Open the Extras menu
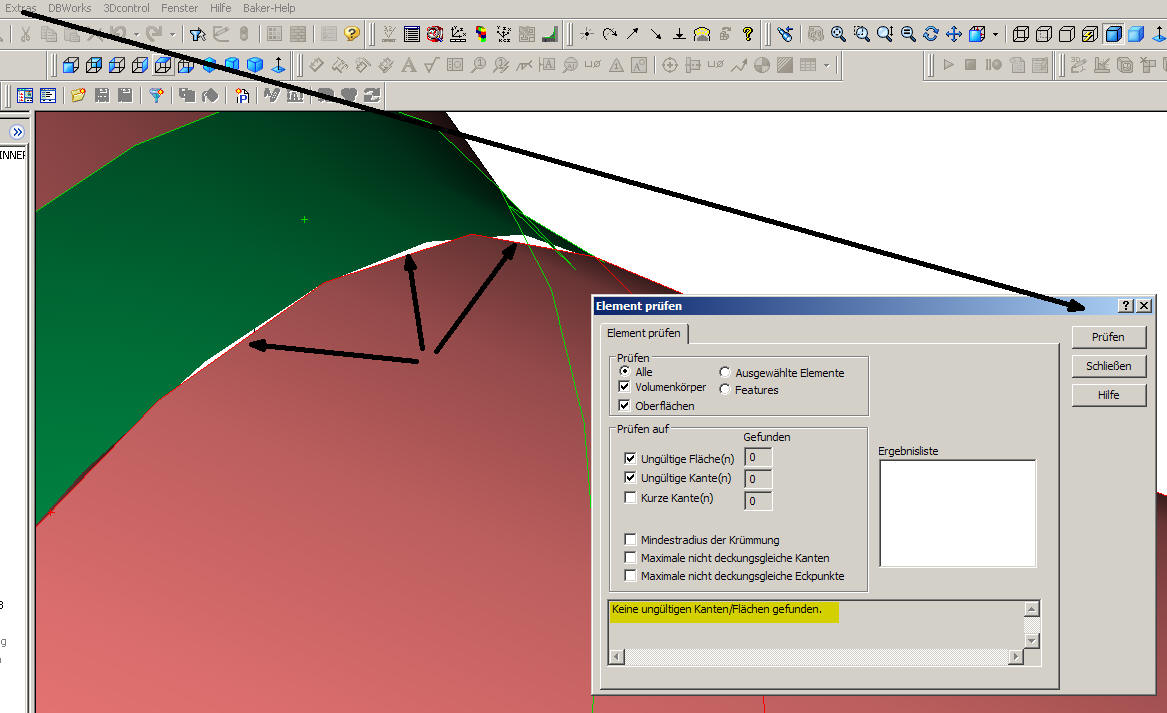This screenshot has width=1167, height=713. click(21, 8)
